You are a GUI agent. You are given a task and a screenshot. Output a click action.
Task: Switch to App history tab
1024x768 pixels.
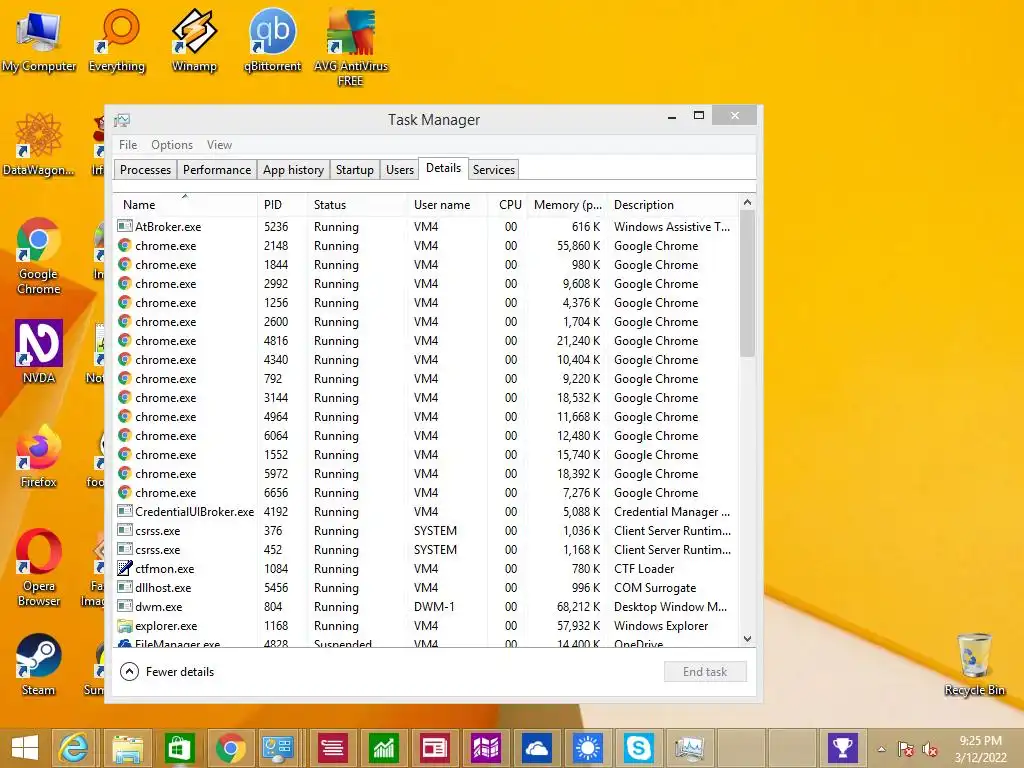click(293, 170)
